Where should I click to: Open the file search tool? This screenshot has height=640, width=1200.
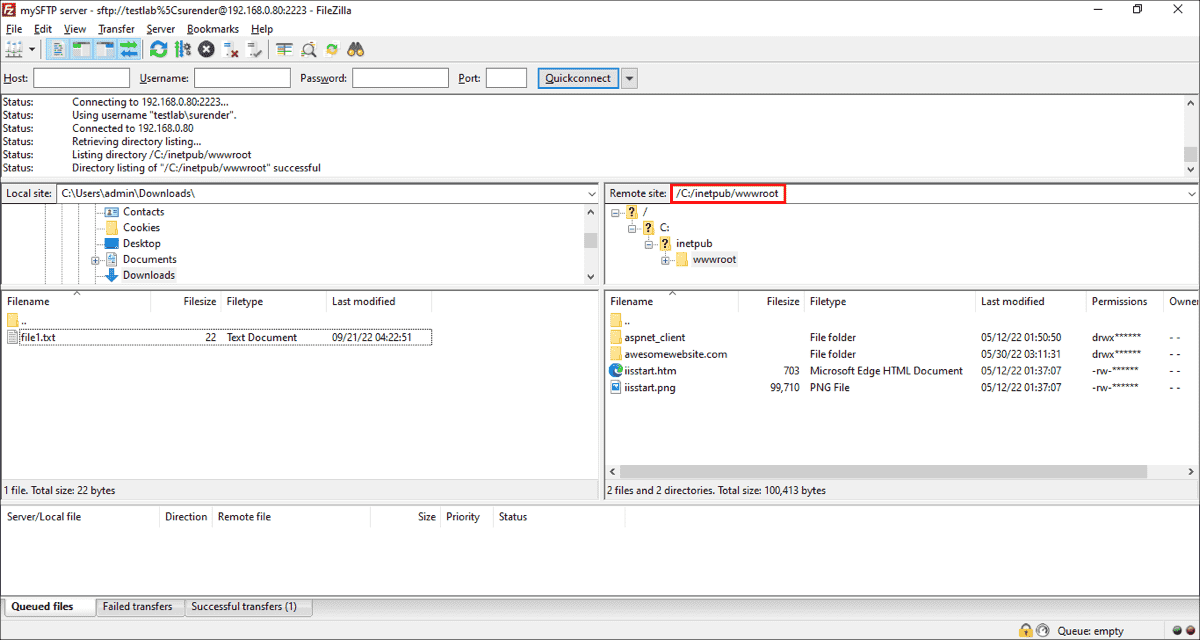click(356, 48)
